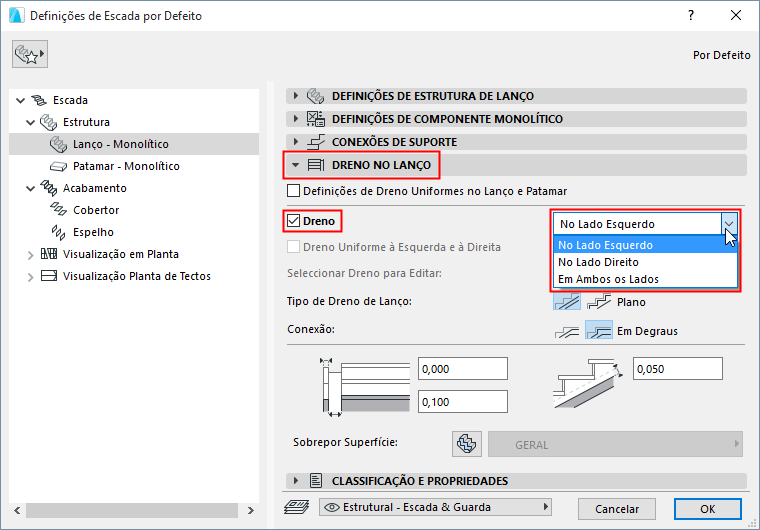Toggle the Sobrepor Superfície override button
This screenshot has width=760, height=530.
point(467,444)
